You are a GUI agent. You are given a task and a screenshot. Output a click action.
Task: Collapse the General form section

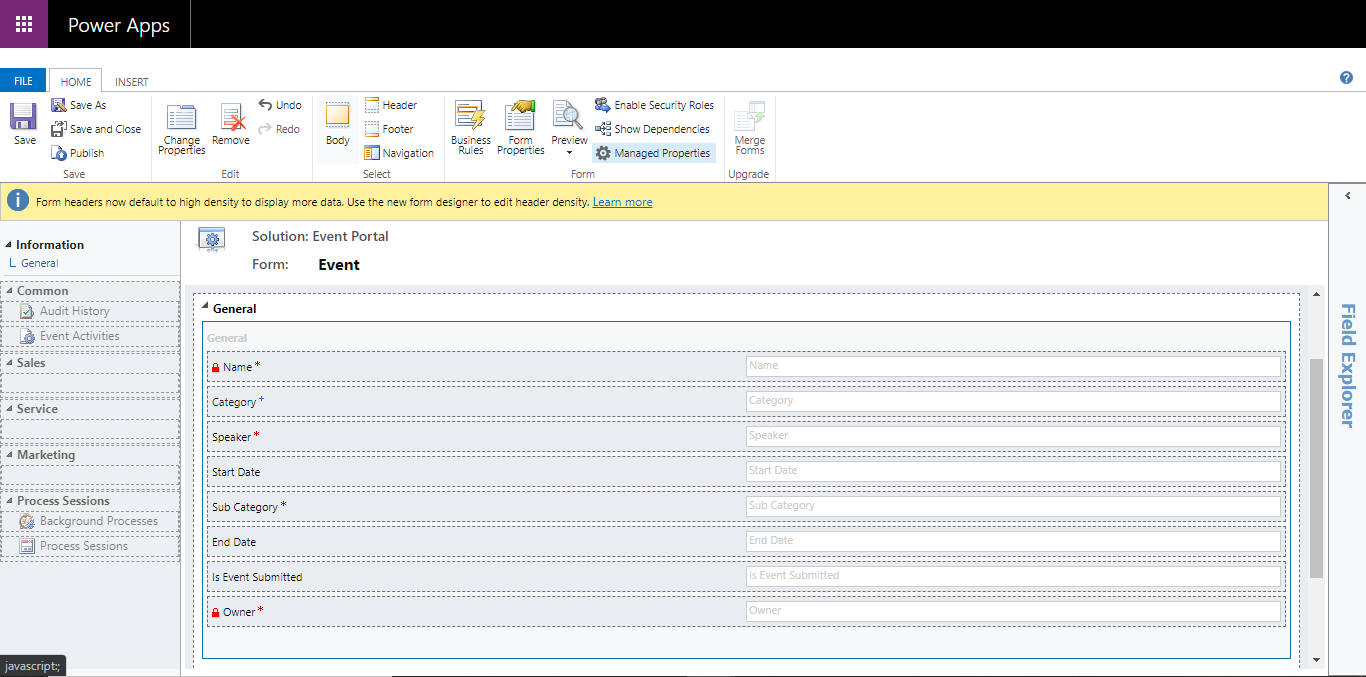point(204,308)
